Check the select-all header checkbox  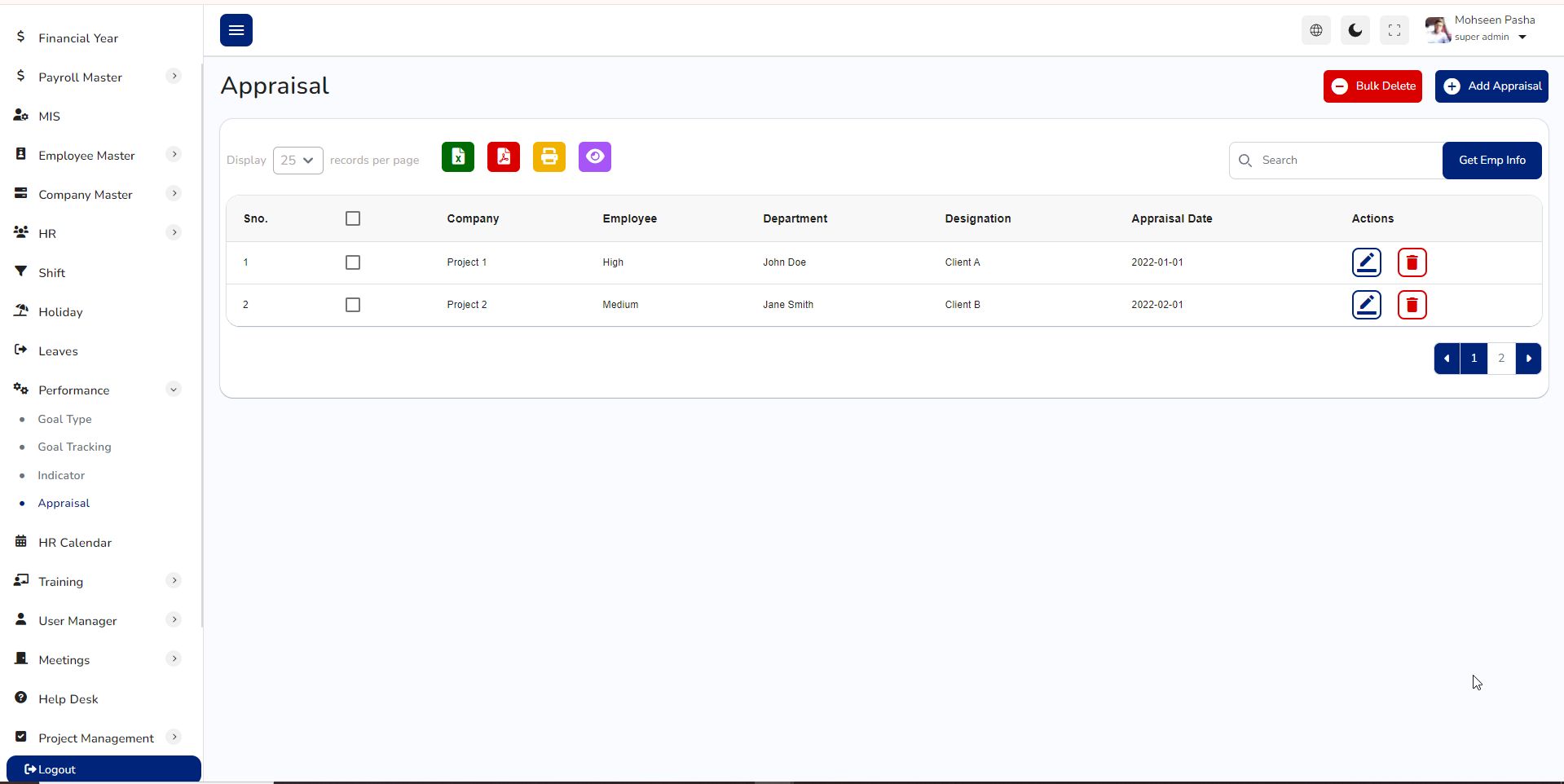353,218
